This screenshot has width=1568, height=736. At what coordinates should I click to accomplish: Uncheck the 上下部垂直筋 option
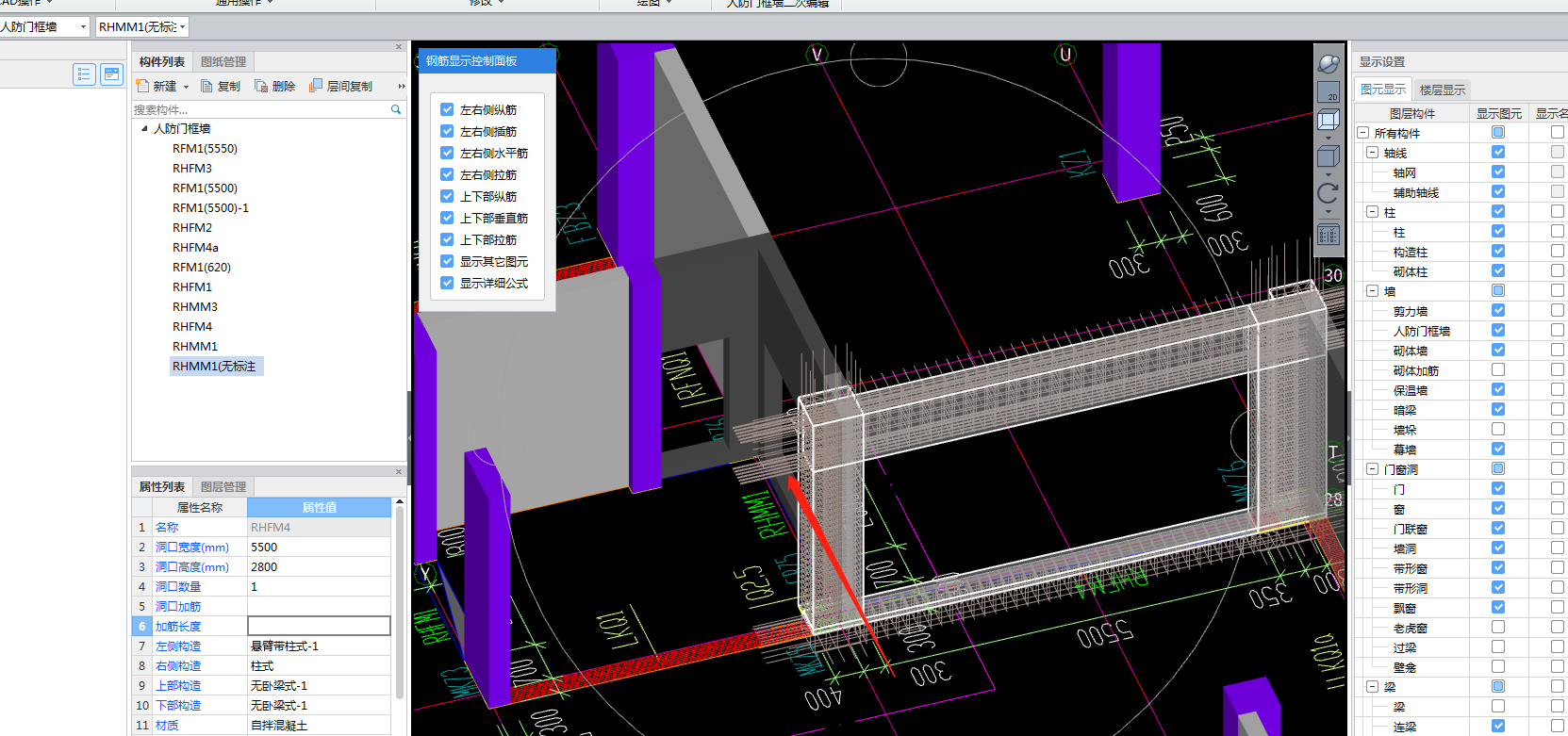click(x=447, y=218)
